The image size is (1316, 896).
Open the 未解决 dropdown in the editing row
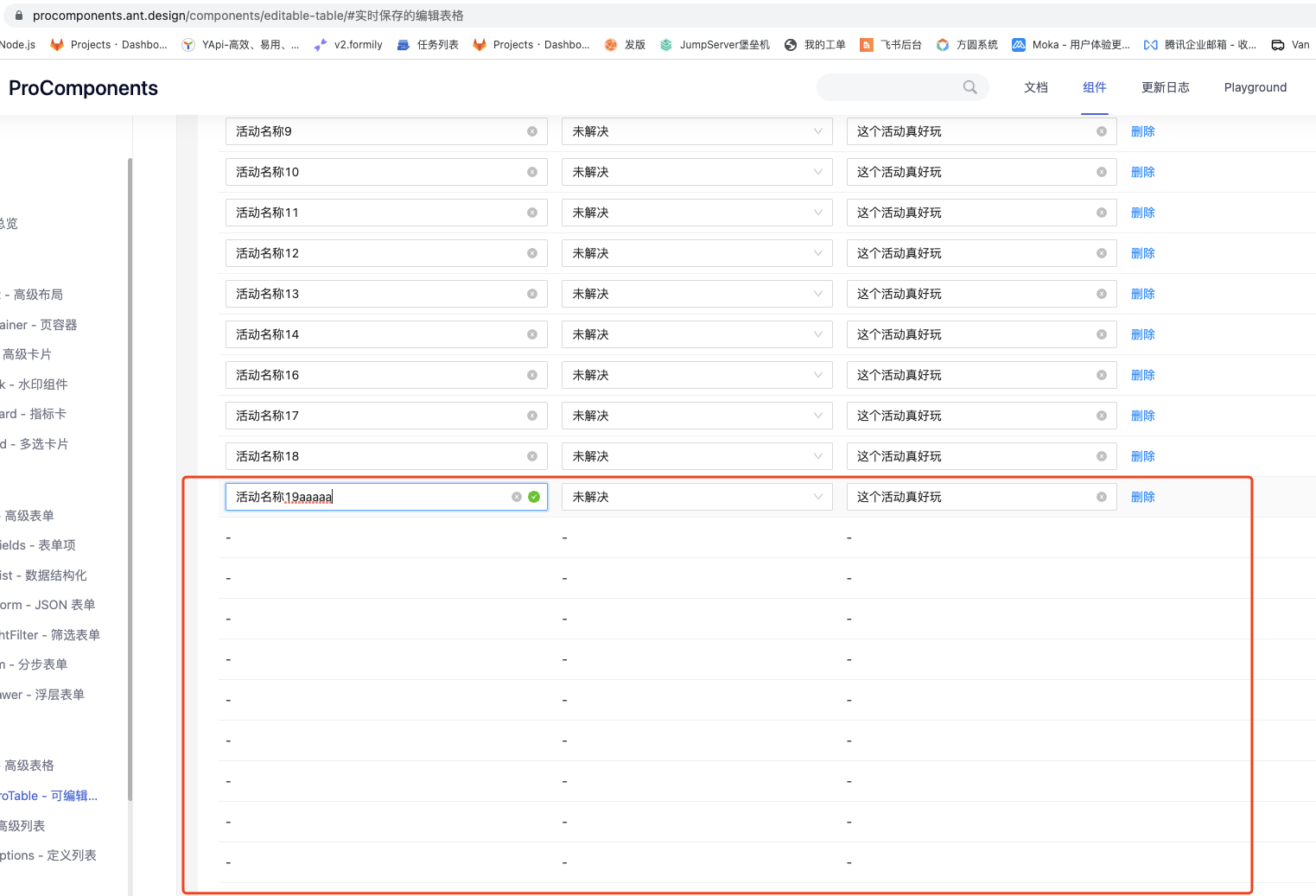[x=817, y=496]
